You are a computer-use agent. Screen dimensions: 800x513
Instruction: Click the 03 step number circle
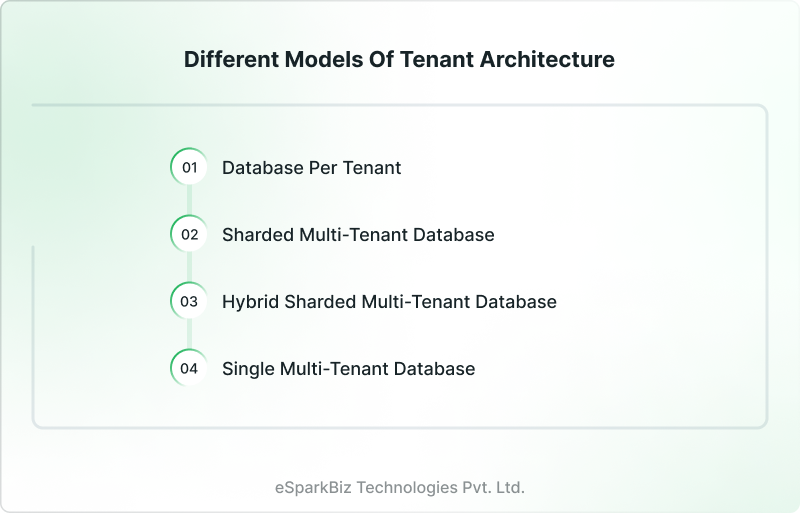click(x=189, y=301)
